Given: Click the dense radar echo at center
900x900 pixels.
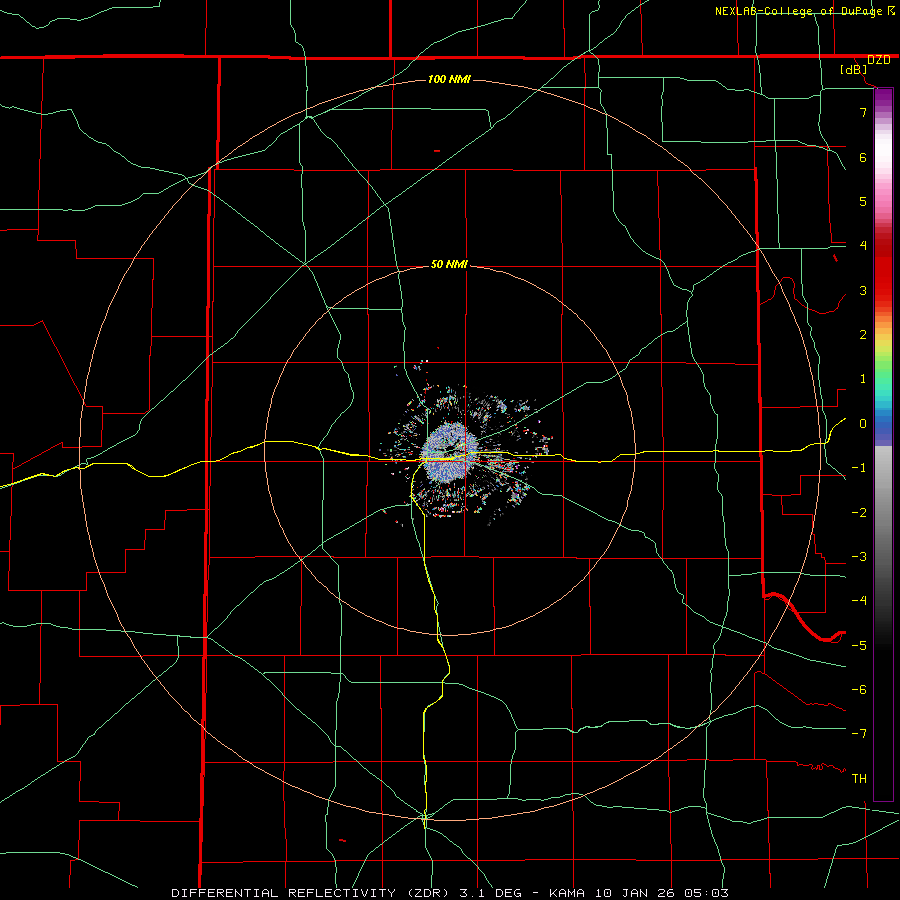Looking at the screenshot, I should click(449, 452).
